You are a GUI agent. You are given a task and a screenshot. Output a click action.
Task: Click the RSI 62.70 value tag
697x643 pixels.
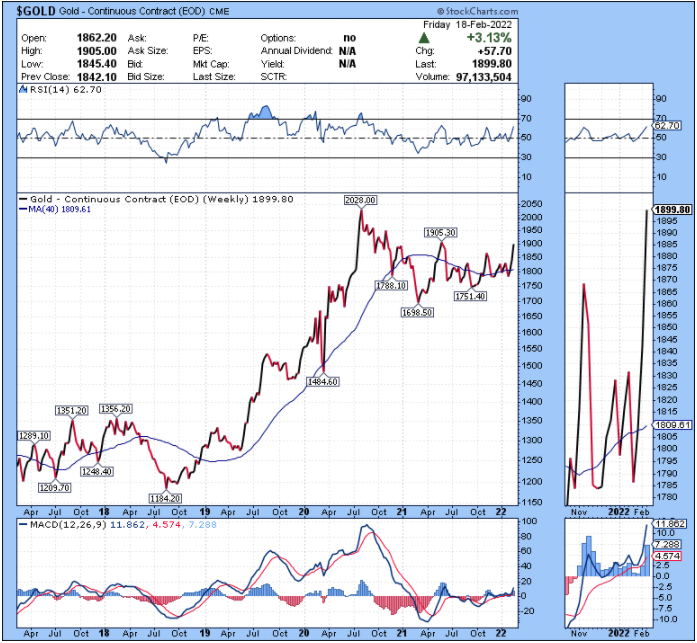(x=666, y=126)
